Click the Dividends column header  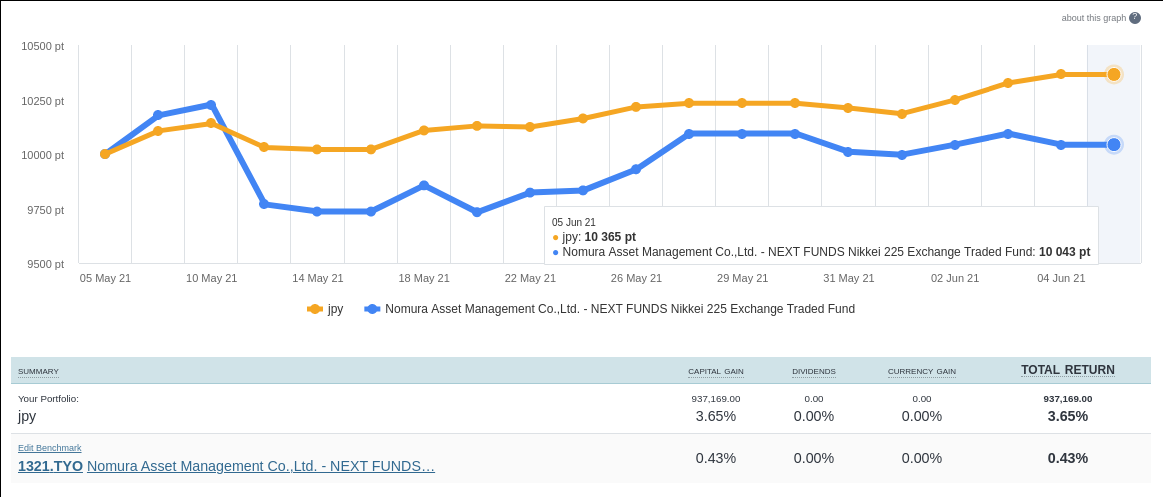pos(813,371)
